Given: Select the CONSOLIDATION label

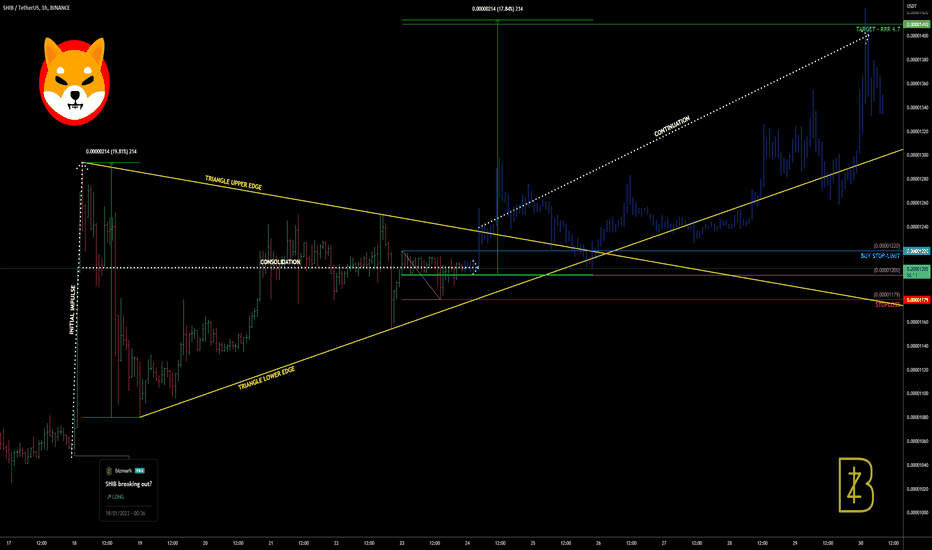Looking at the screenshot, I should pyautogui.click(x=280, y=262).
